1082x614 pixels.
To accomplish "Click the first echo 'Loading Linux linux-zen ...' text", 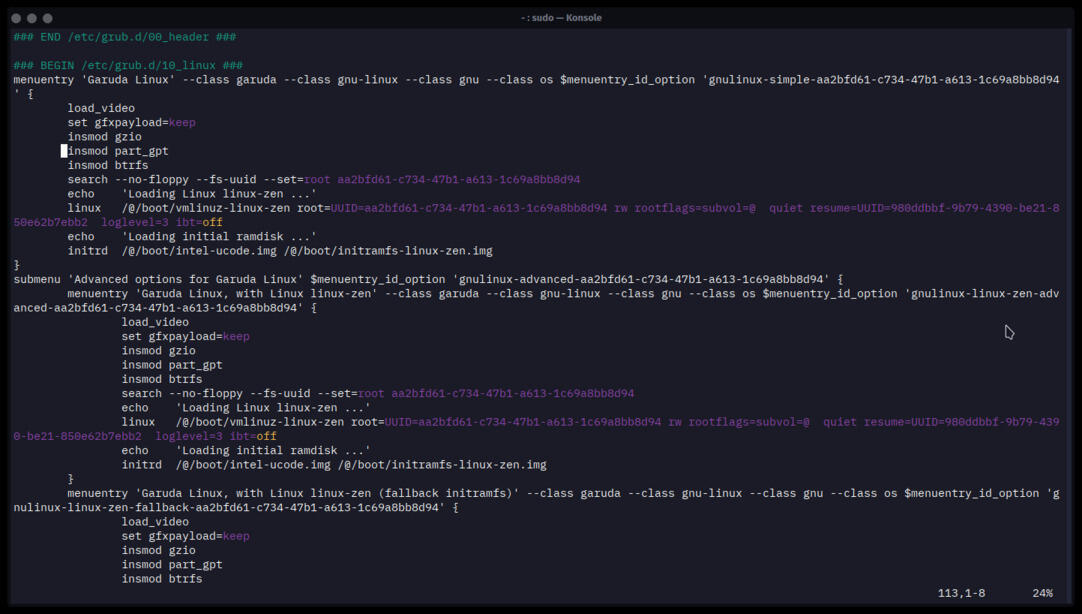I will pos(219,195).
